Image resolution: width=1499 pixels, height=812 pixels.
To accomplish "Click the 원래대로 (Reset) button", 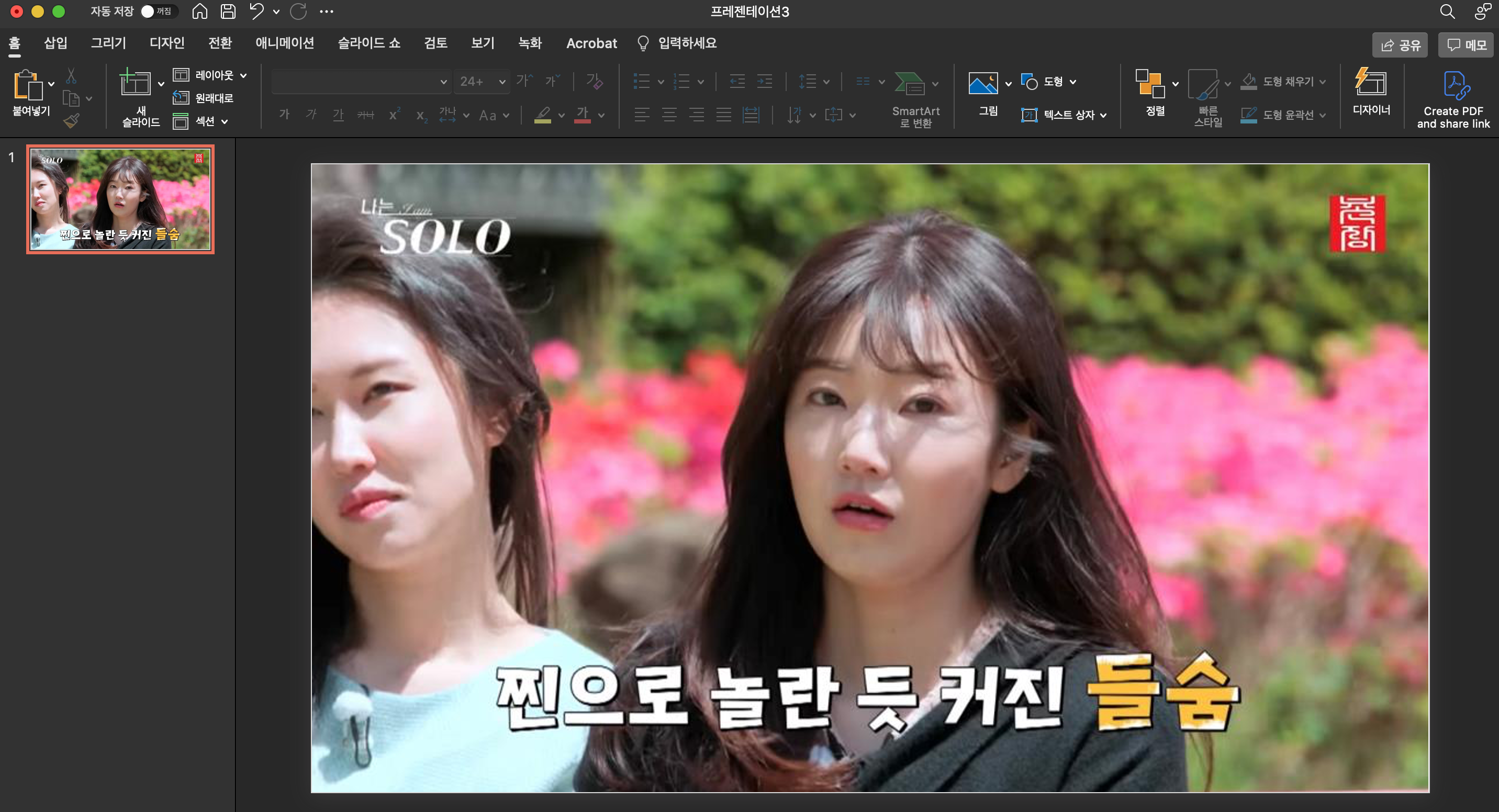I will [x=203, y=98].
